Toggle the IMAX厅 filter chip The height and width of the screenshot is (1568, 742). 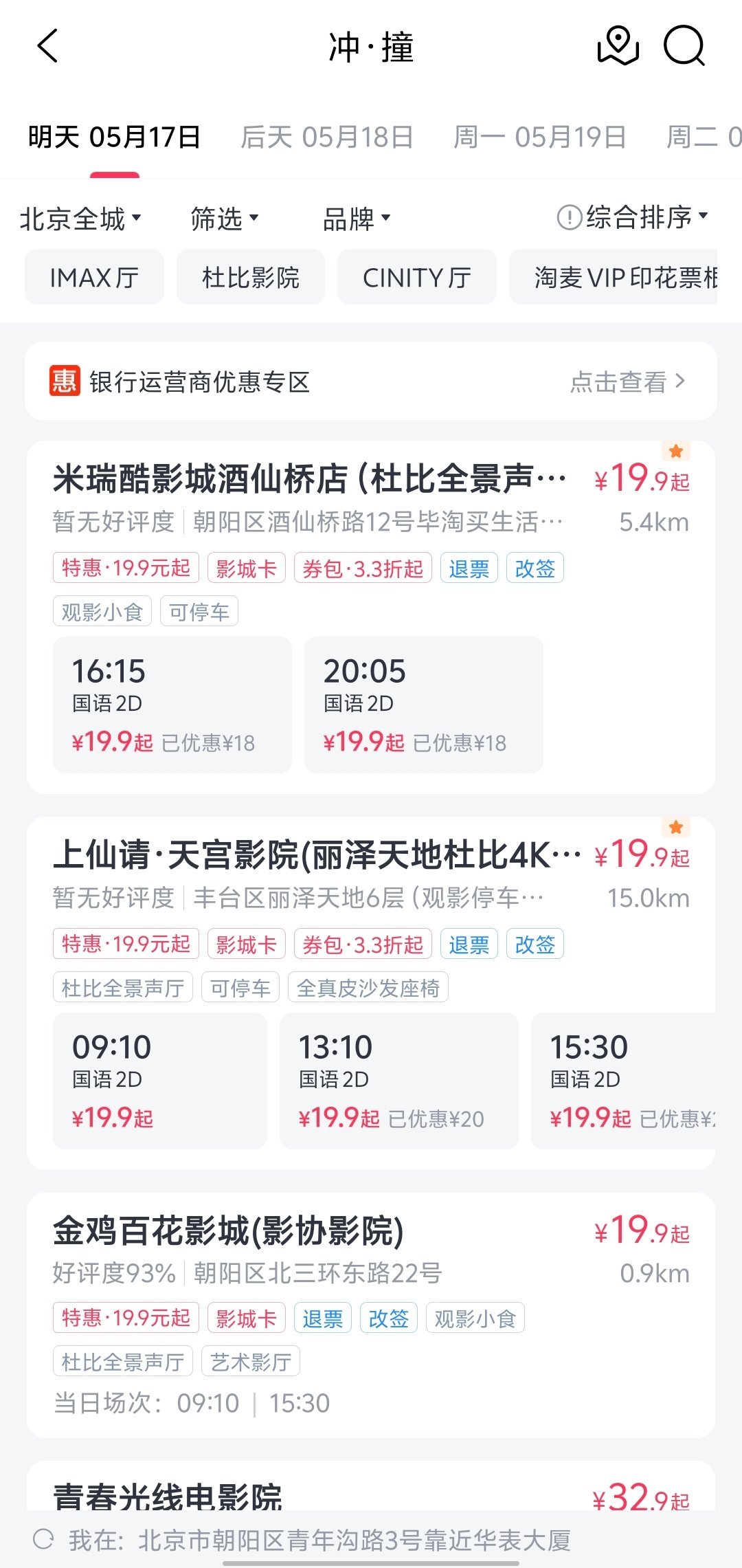pos(94,277)
